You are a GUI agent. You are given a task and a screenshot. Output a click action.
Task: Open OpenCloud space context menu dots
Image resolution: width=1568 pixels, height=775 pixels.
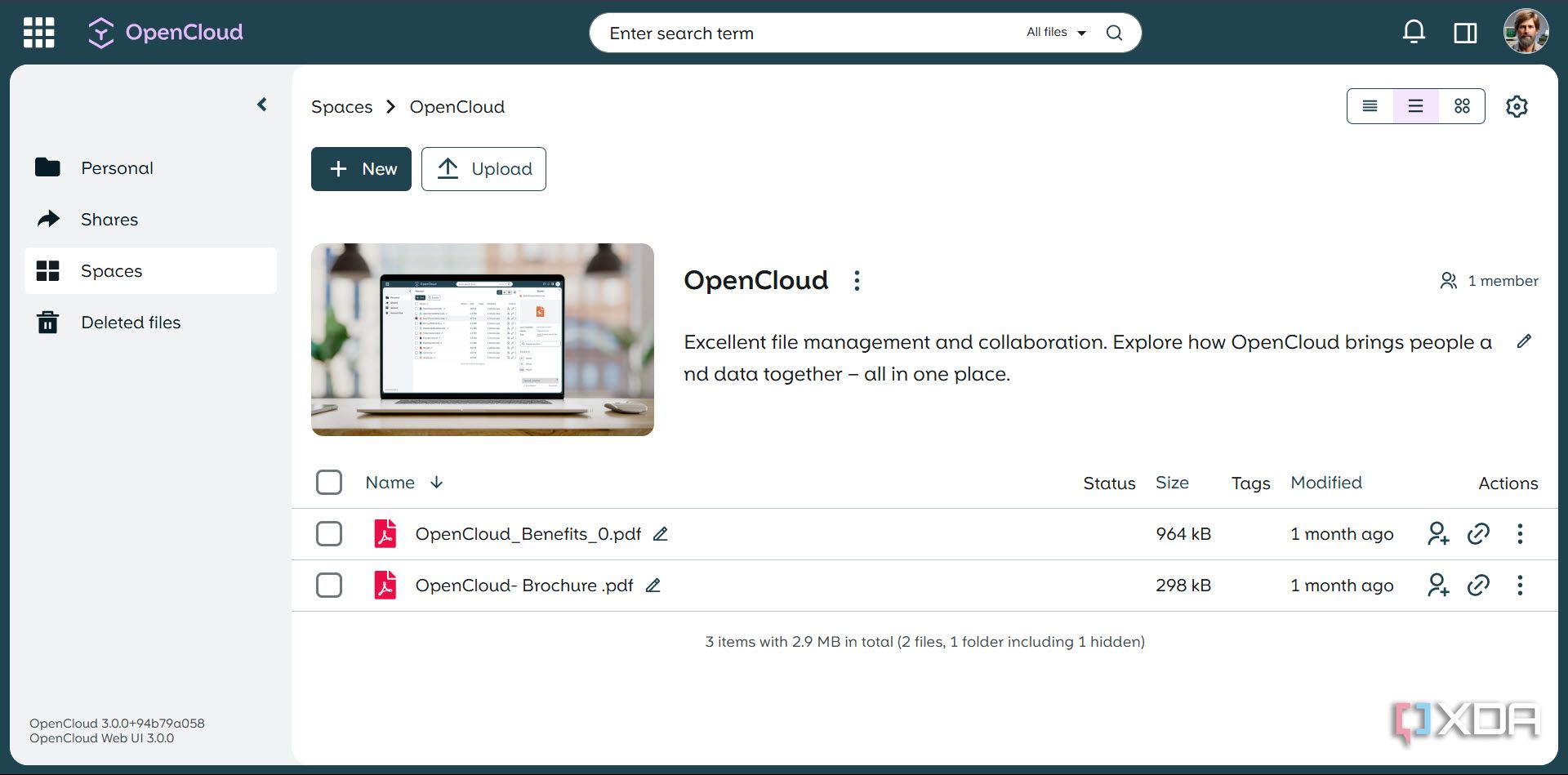(857, 281)
